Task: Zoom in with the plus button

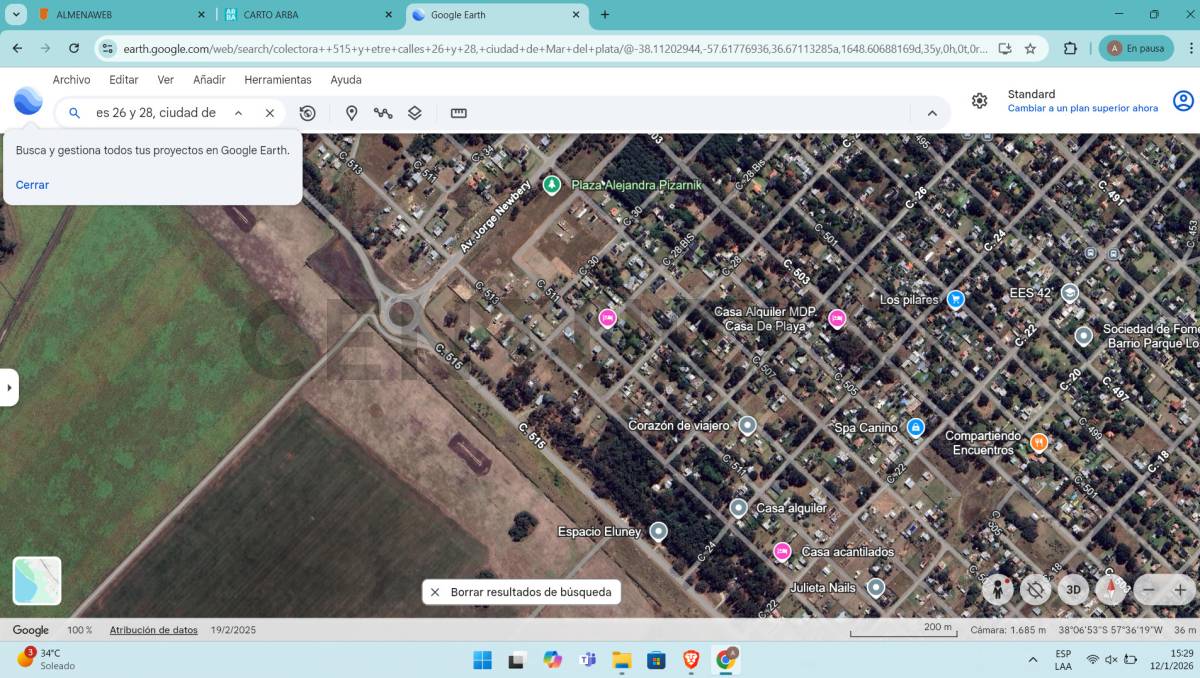Action: pos(1180,590)
